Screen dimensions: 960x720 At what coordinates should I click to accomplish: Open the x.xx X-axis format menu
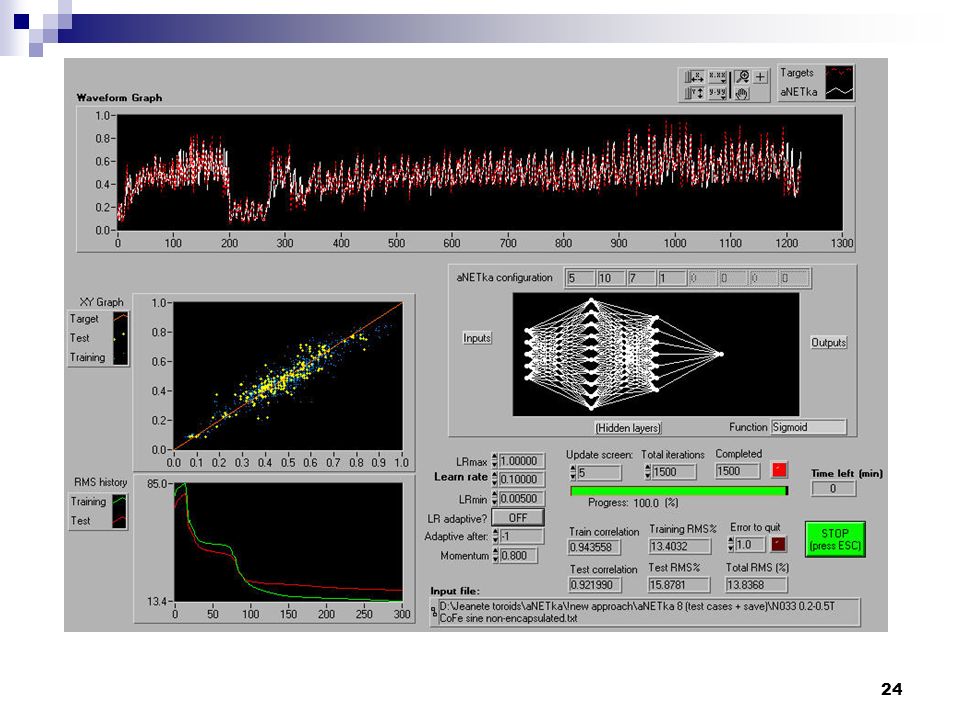tap(717, 77)
